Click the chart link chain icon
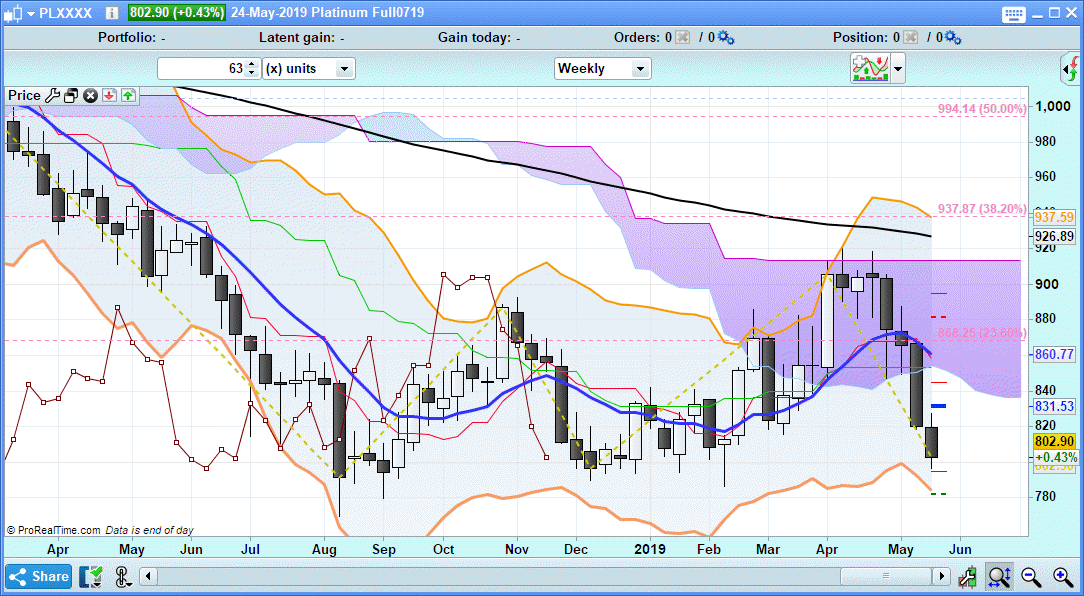Viewport: 1084px width, 596px height. [122, 576]
